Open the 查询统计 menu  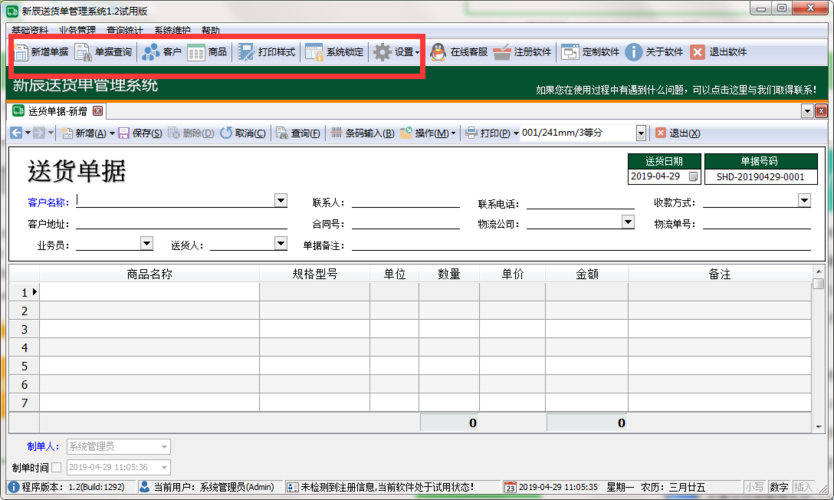pyautogui.click(x=125, y=31)
